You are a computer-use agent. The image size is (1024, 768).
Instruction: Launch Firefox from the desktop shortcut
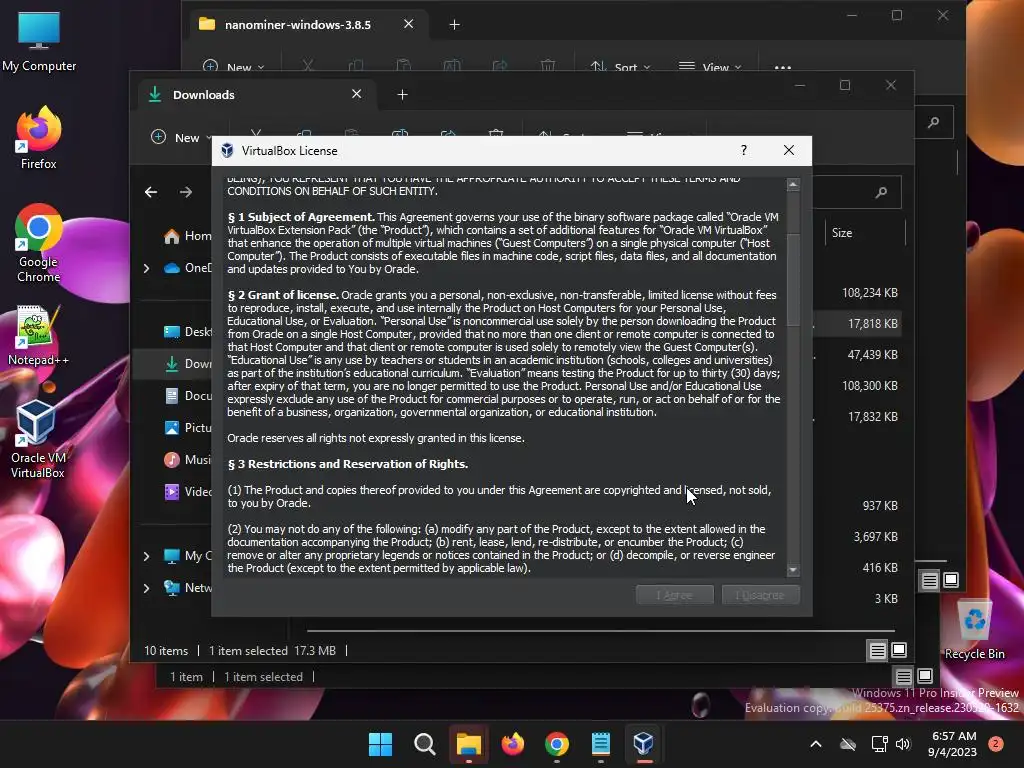pyautogui.click(x=39, y=138)
